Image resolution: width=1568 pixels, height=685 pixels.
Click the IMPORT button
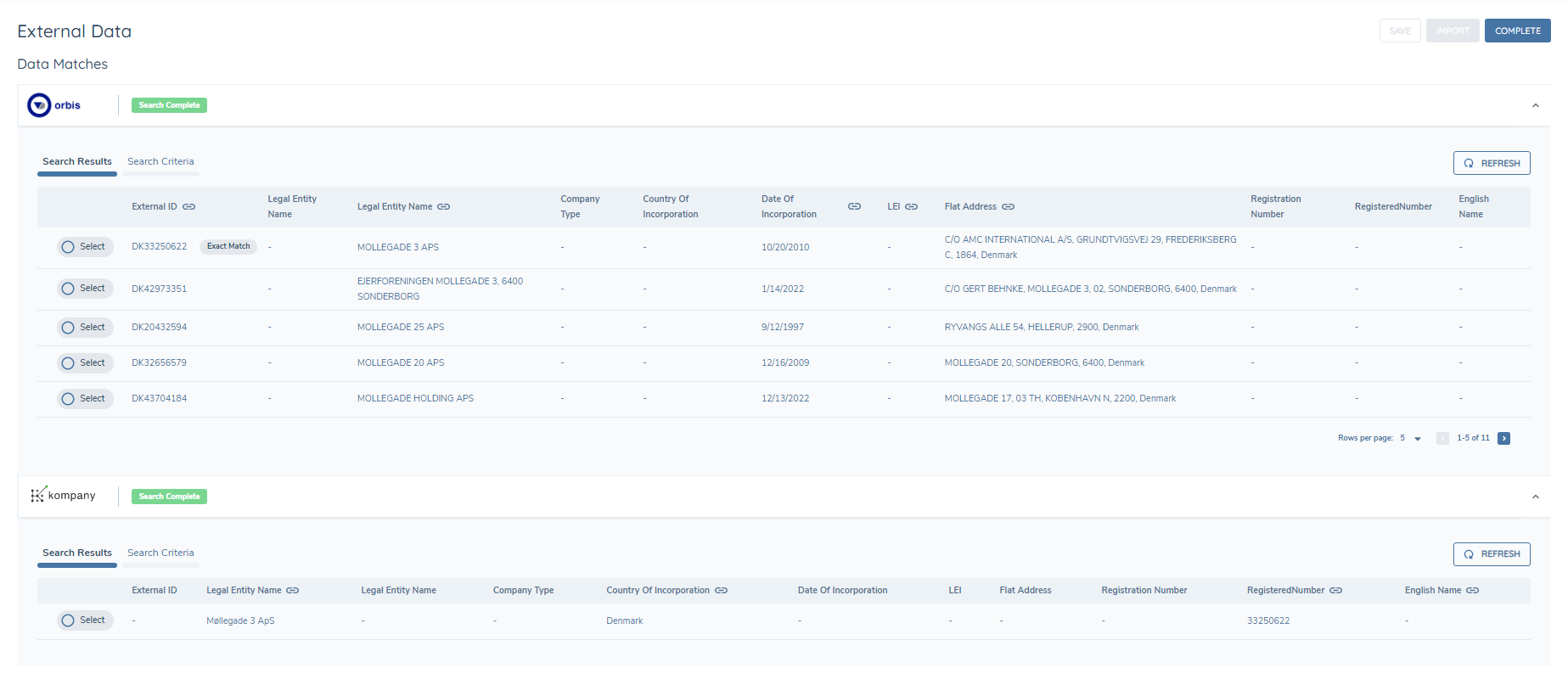1453,31
